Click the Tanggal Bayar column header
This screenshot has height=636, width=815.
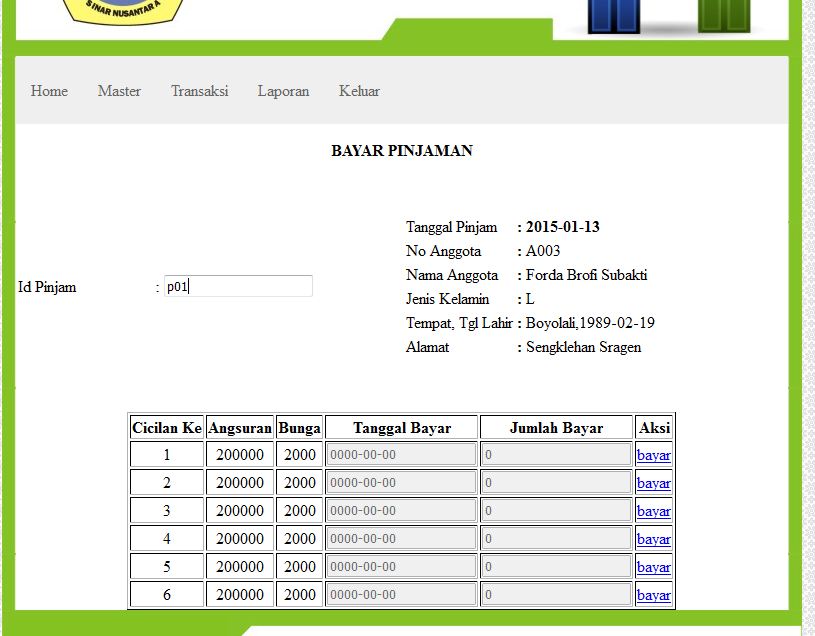pos(400,427)
